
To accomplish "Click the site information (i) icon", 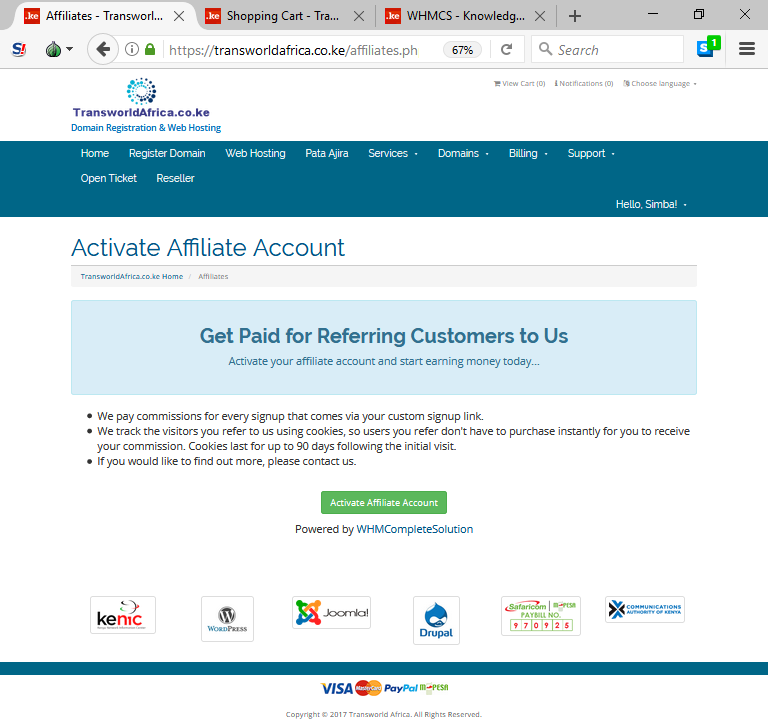I will coord(131,49).
